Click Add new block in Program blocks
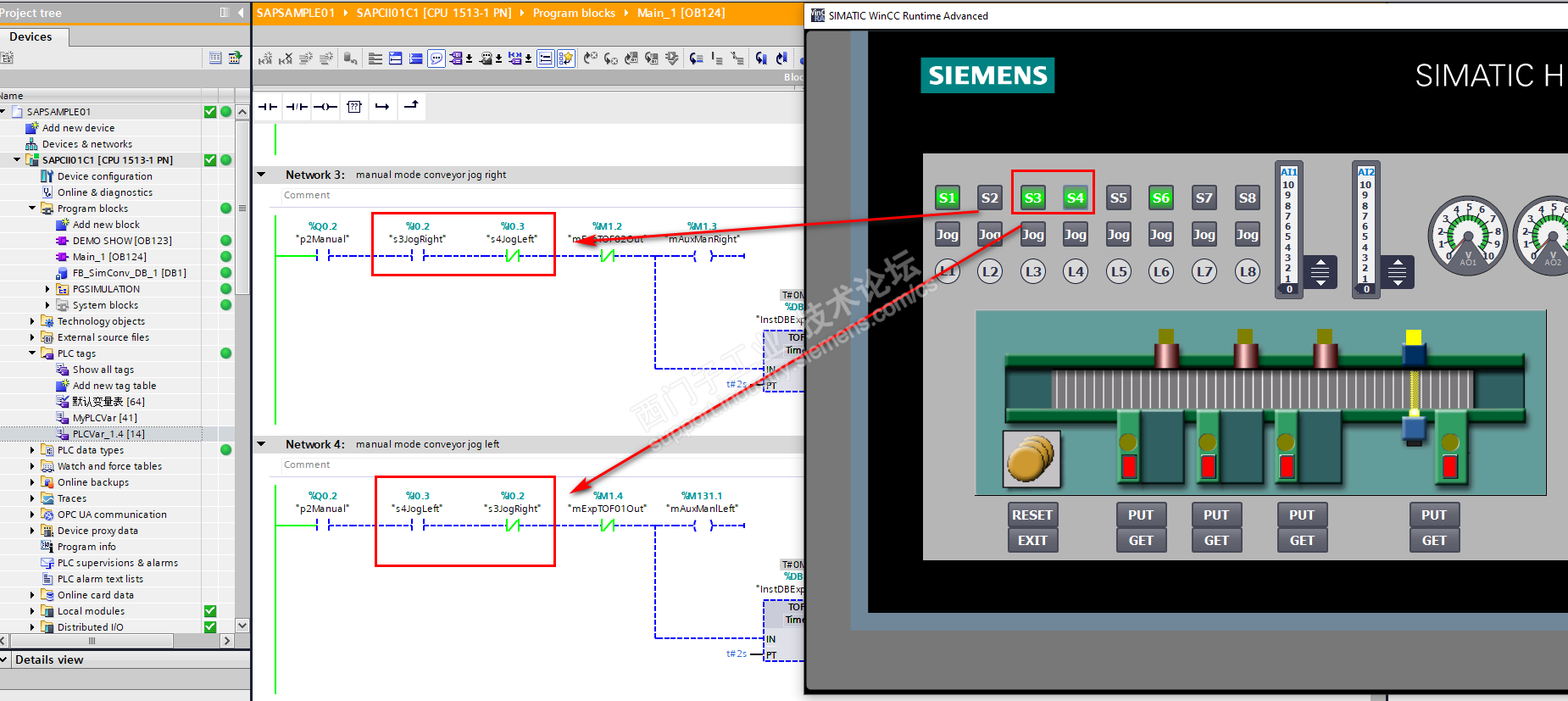Screen dimensions: 1568x701 click(x=106, y=225)
